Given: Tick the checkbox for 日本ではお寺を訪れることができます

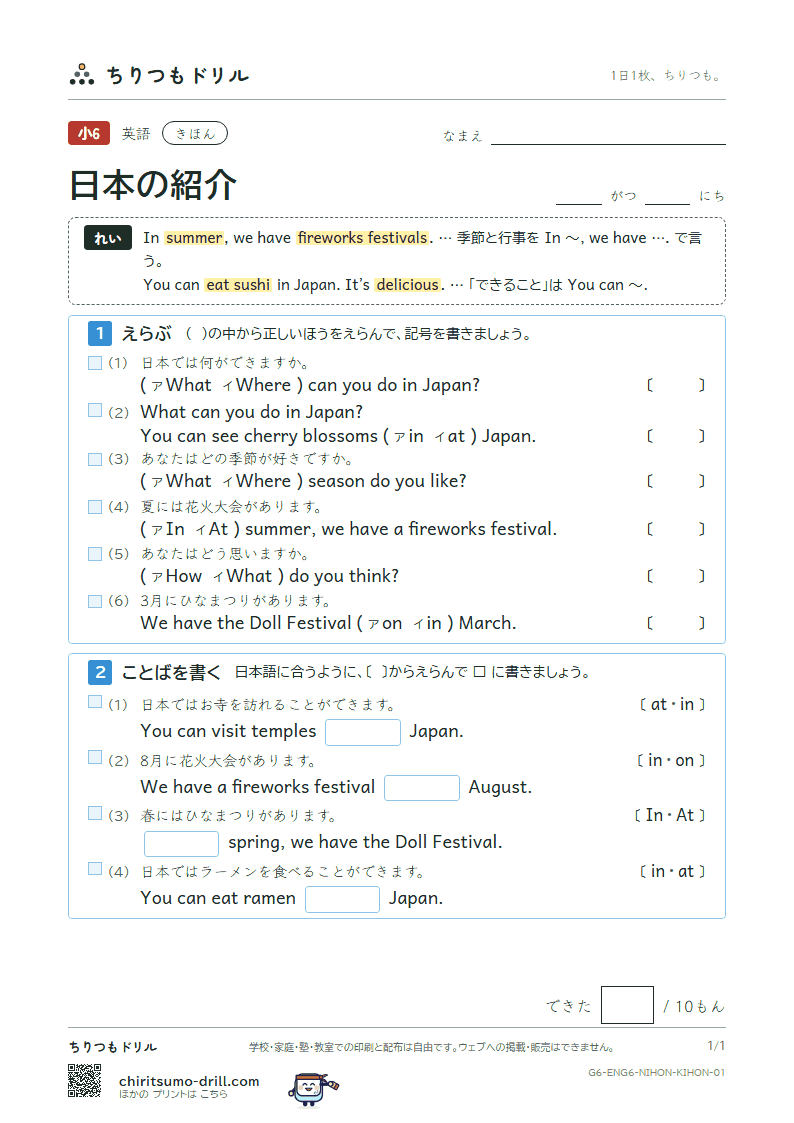Looking at the screenshot, I should click(x=95, y=702).
